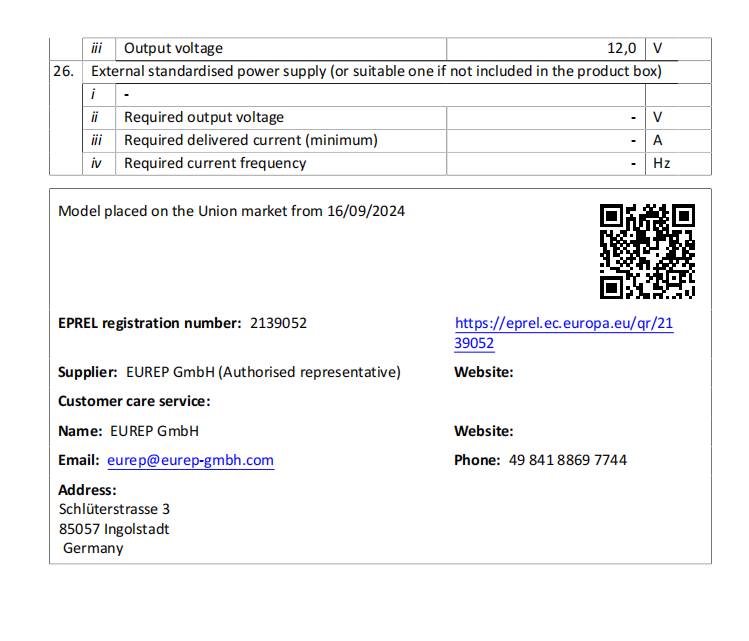Click the EPREL QR code image
749x641 pixels.
point(647,251)
